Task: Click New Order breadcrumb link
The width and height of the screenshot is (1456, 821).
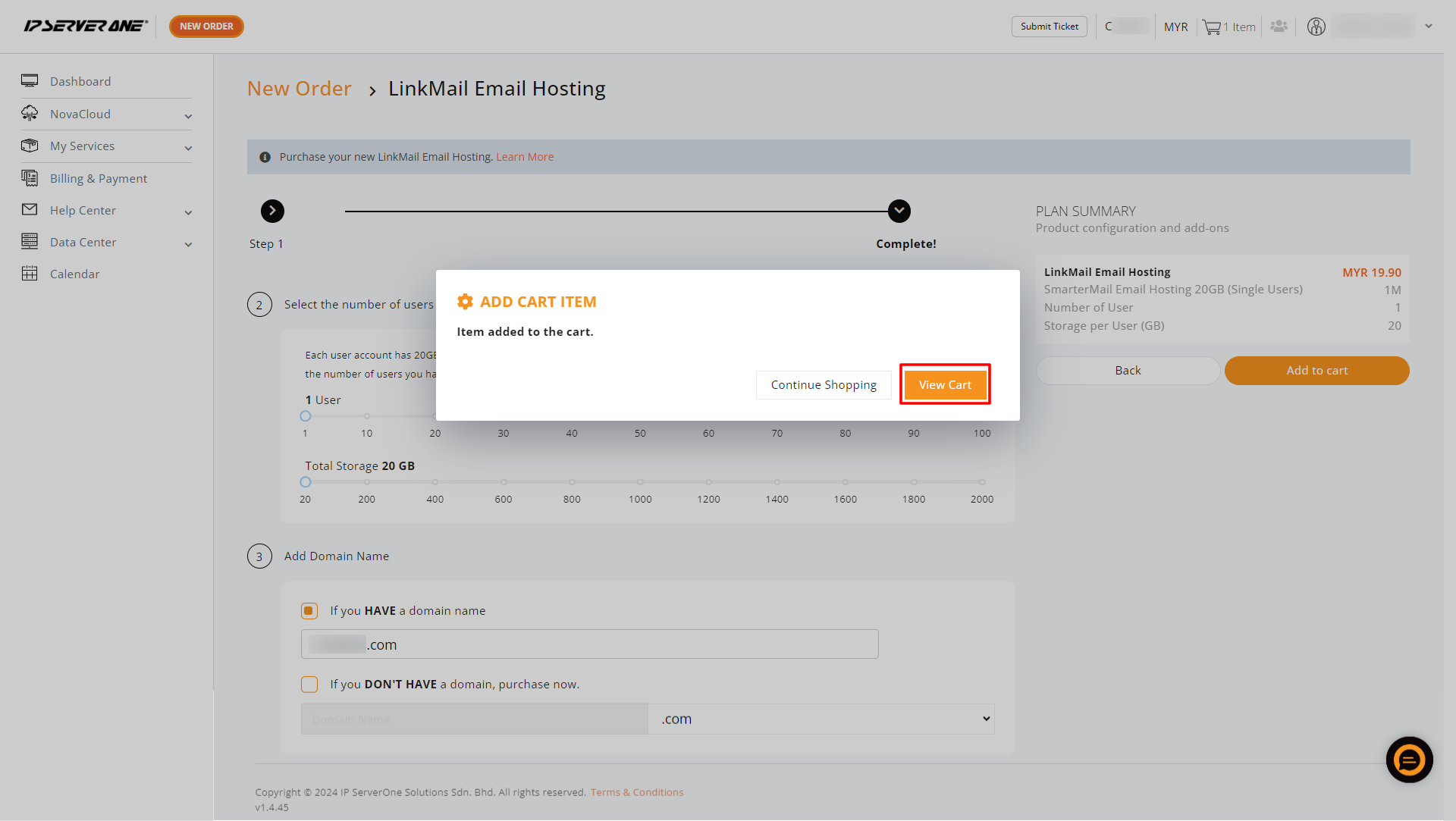Action: click(300, 89)
